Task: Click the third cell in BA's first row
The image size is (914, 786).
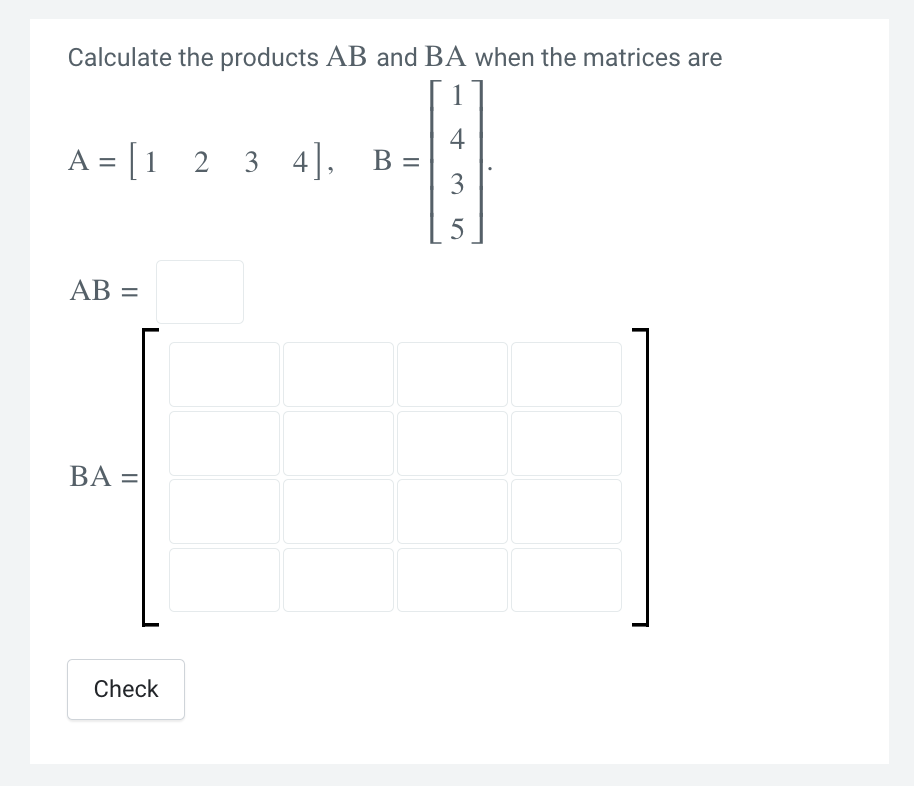Action: coord(452,374)
